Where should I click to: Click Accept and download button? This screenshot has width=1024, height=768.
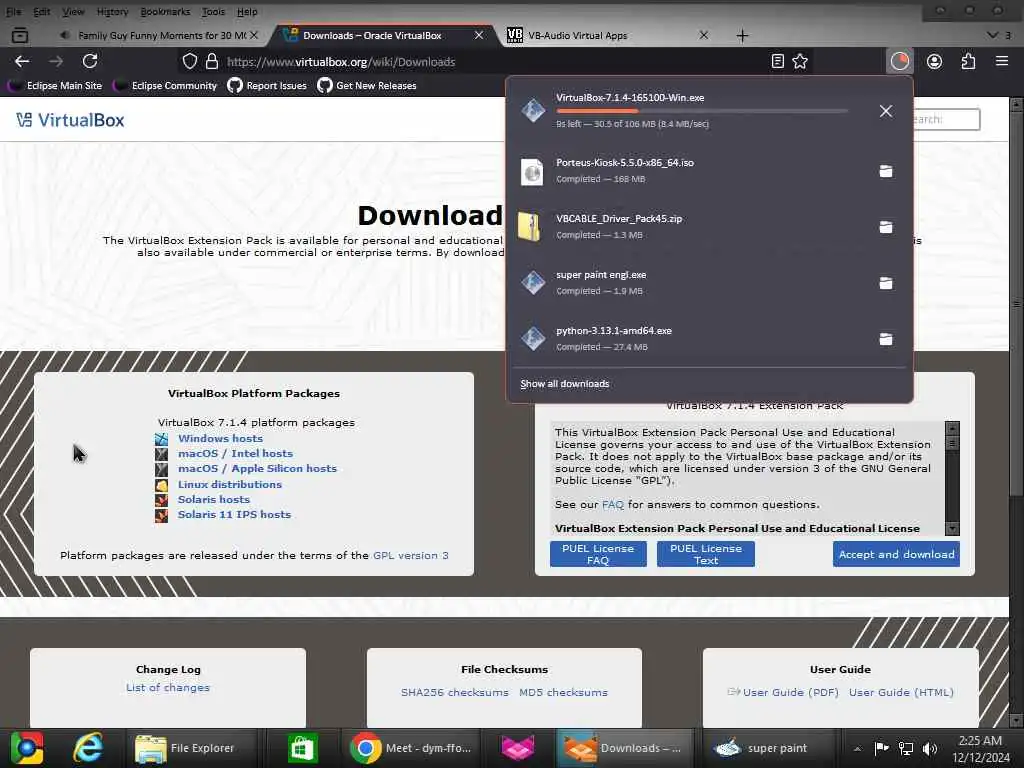point(896,554)
